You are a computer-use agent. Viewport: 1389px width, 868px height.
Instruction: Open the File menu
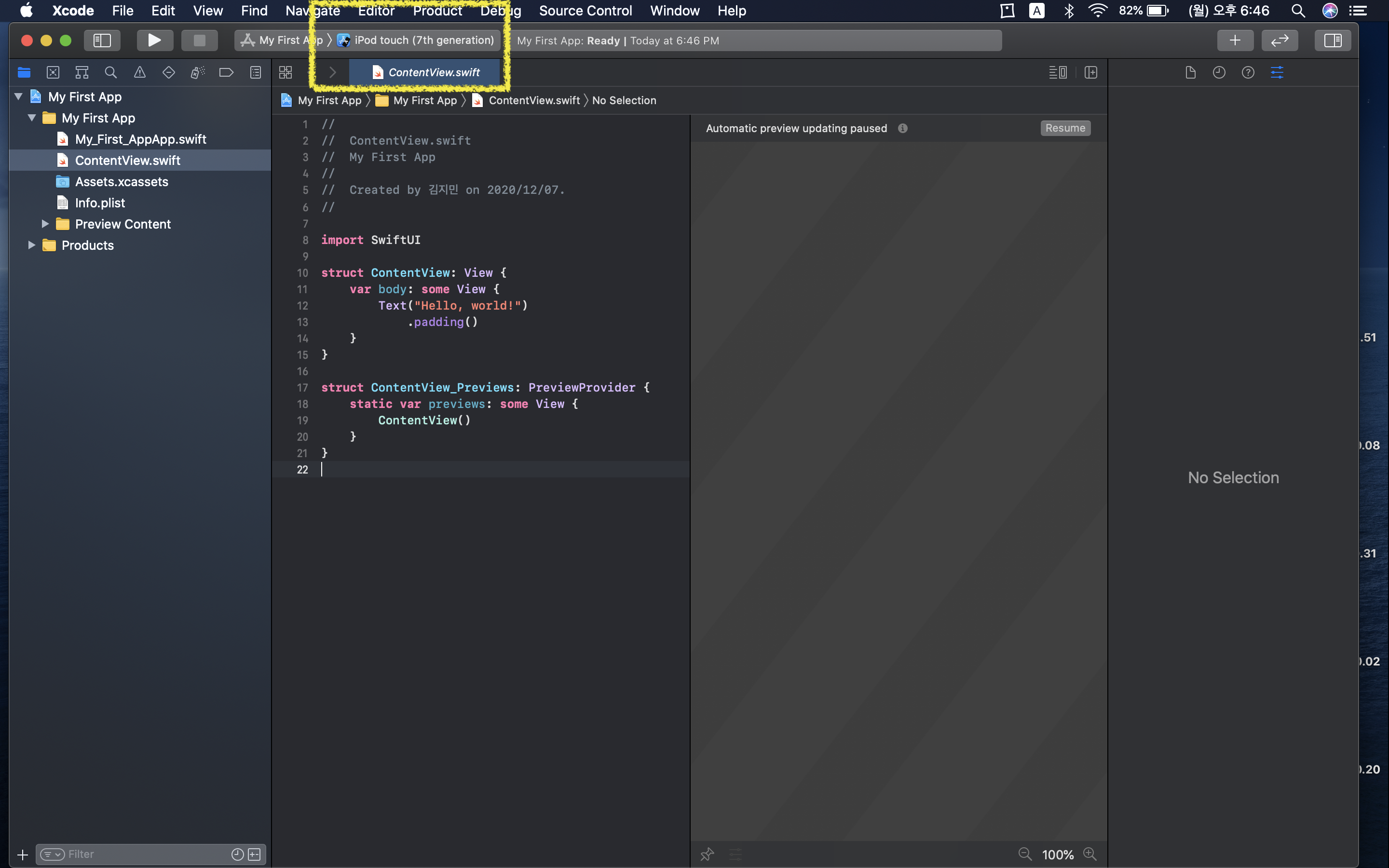click(x=122, y=10)
